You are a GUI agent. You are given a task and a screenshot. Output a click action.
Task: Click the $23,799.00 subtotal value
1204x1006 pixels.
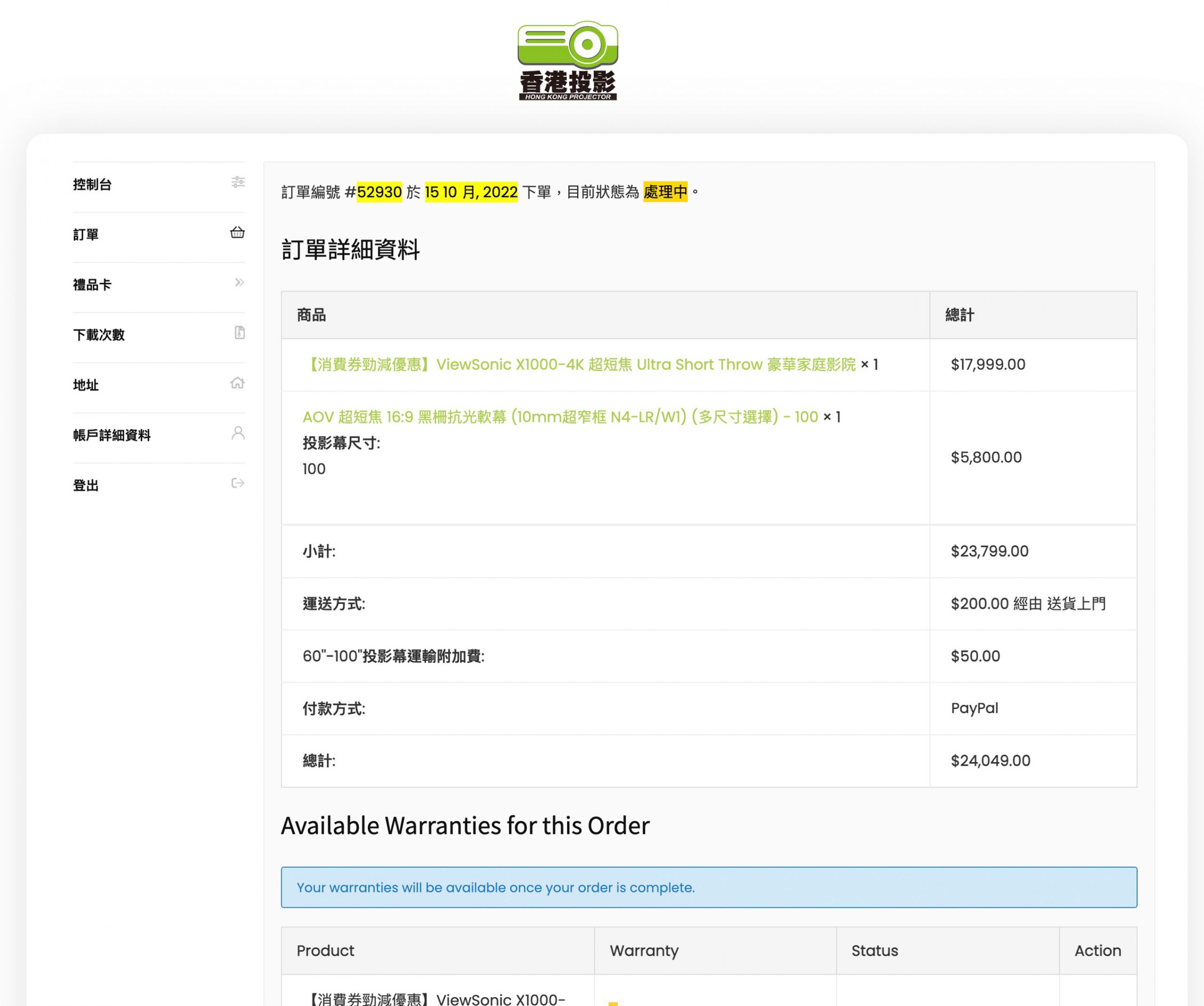[x=990, y=551]
